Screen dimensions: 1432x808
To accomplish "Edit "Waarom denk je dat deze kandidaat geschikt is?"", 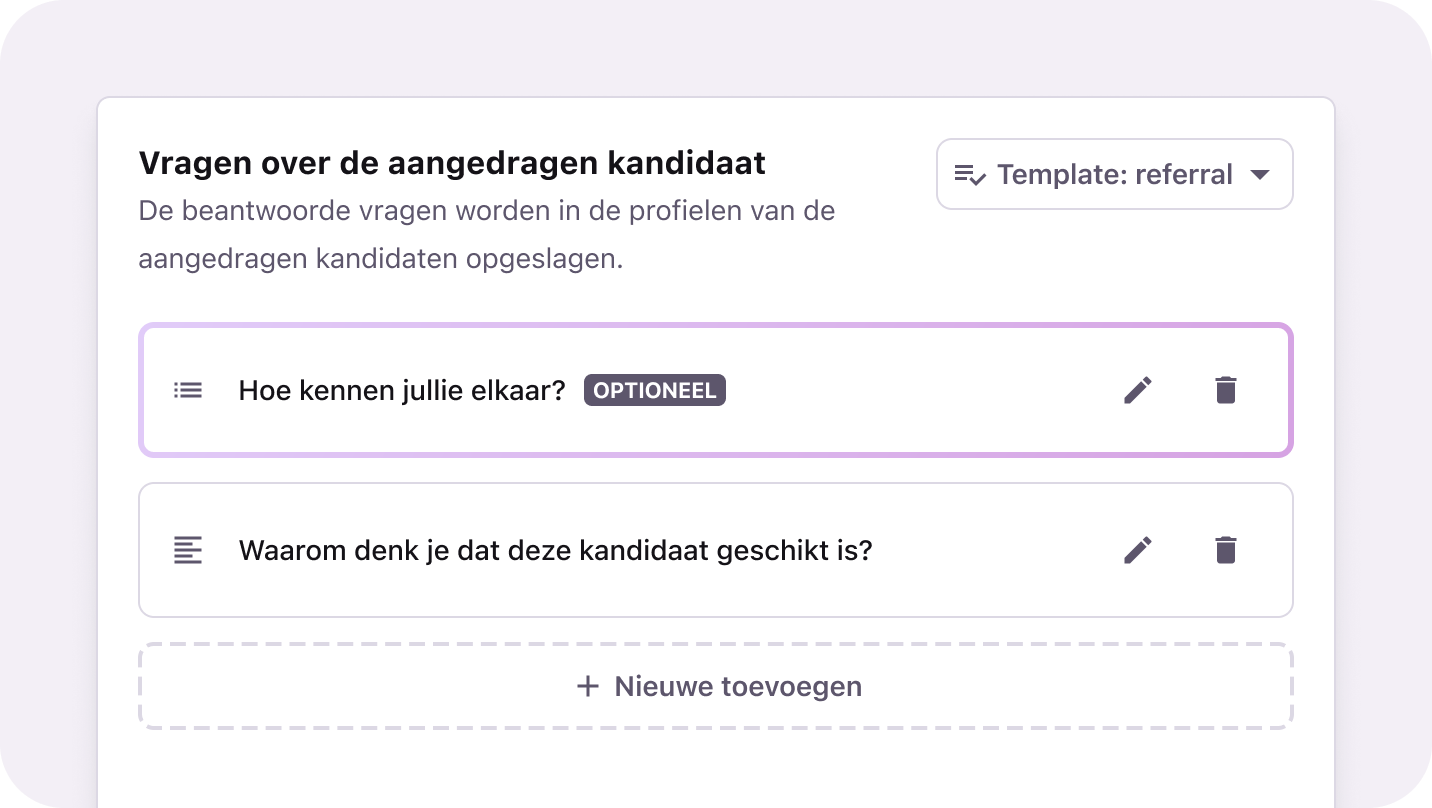I will tap(1137, 550).
